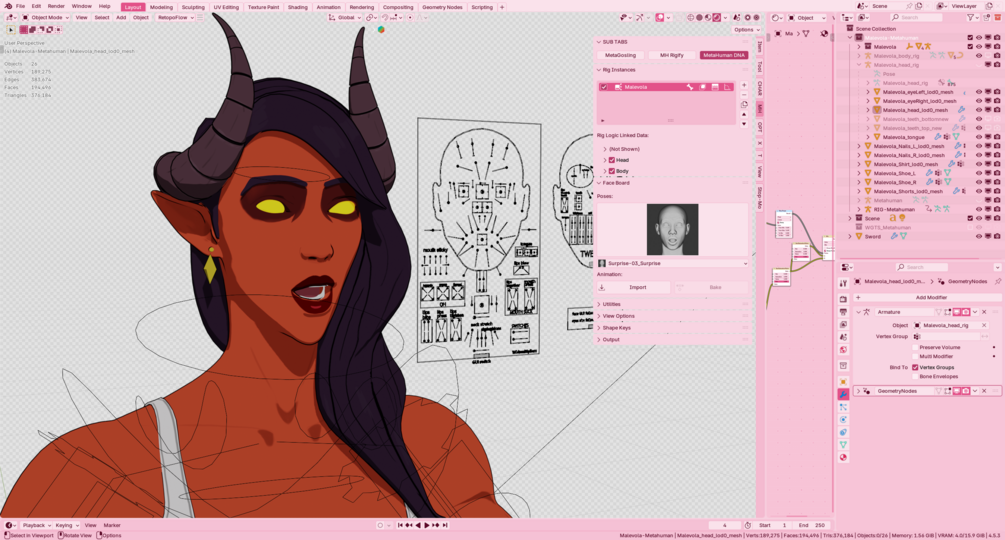Move rig instance up with arrow icon
This screenshot has width=1005, height=540.
pyautogui.click(x=744, y=115)
